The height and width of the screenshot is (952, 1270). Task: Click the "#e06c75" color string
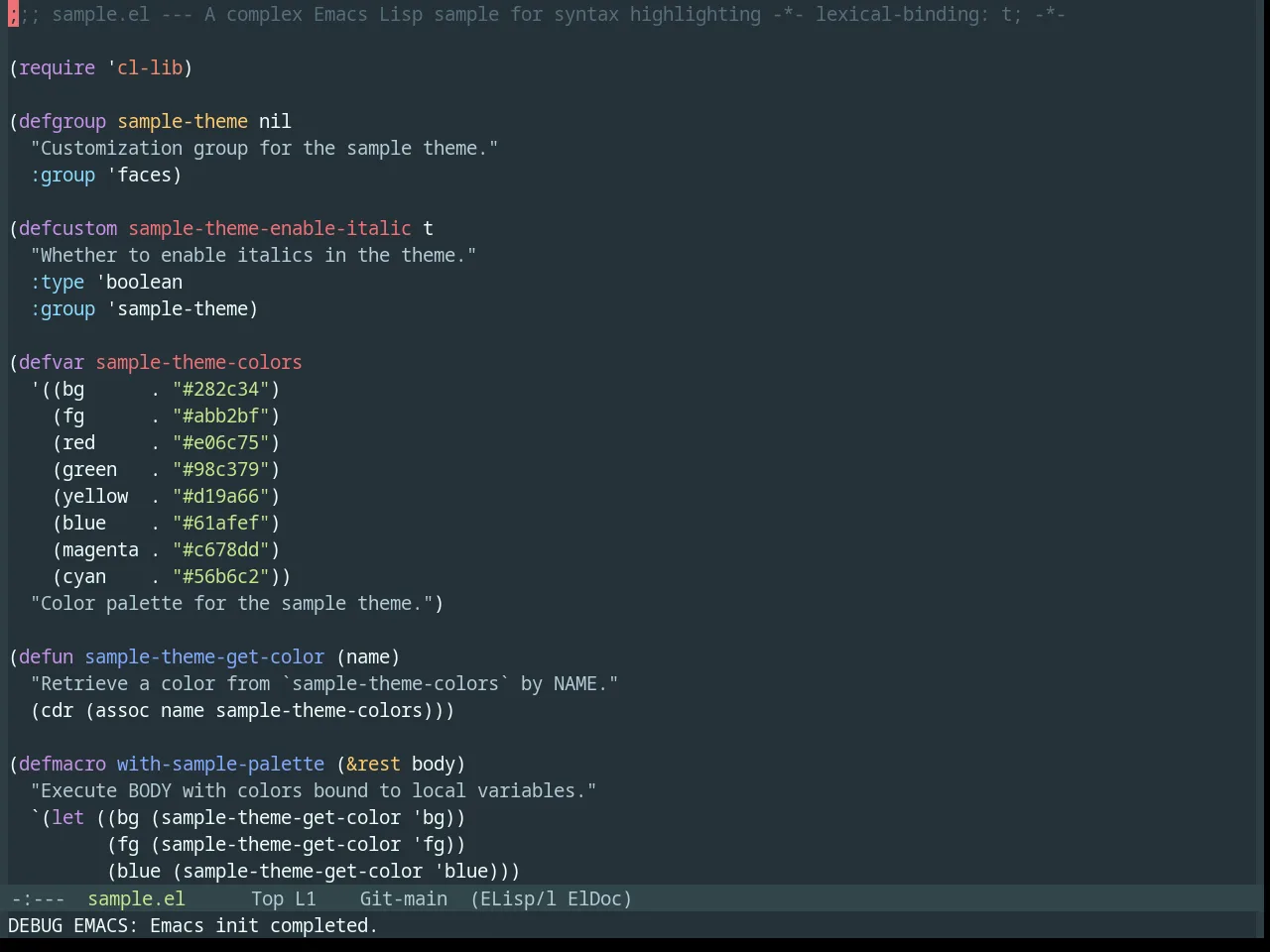pos(220,442)
